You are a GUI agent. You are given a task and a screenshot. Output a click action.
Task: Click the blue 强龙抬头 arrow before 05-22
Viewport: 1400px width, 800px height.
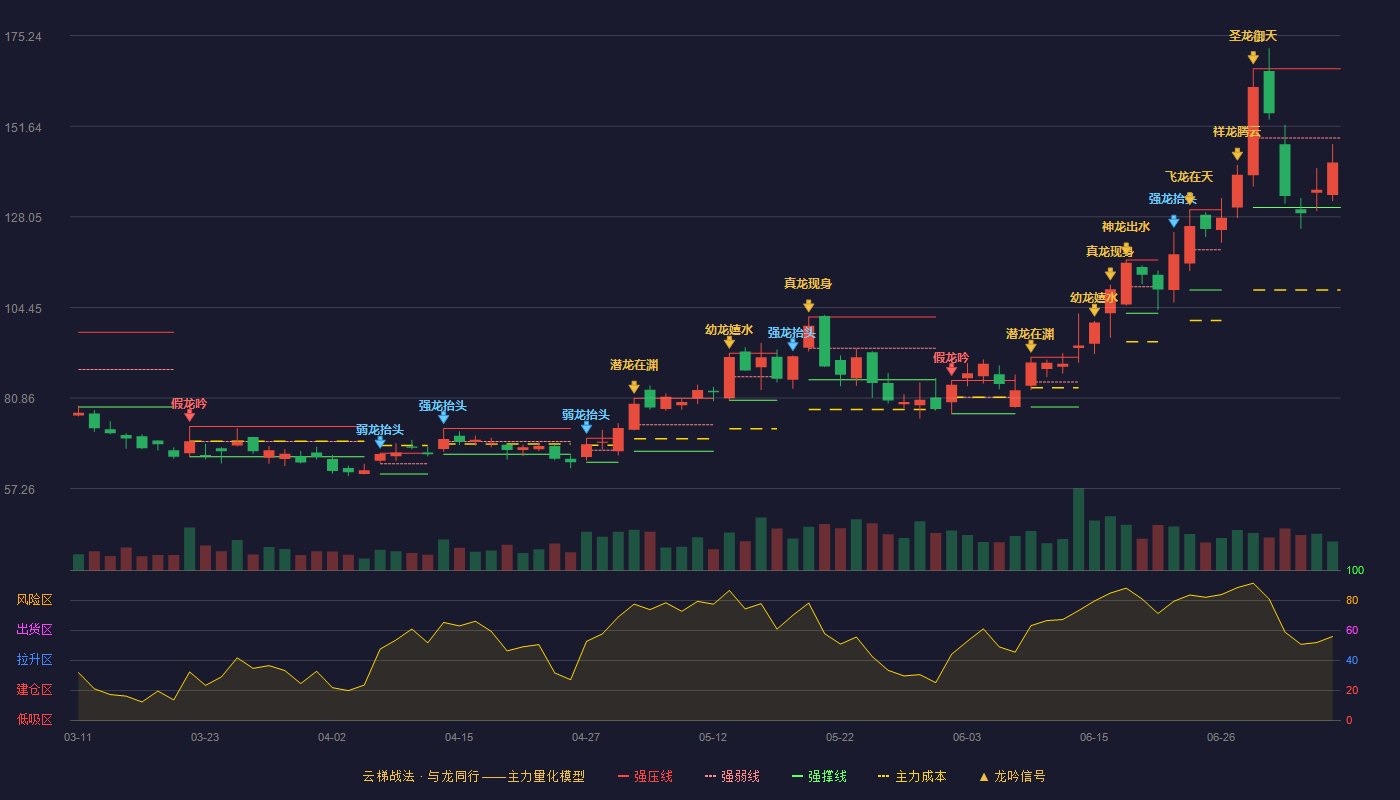[x=793, y=345]
